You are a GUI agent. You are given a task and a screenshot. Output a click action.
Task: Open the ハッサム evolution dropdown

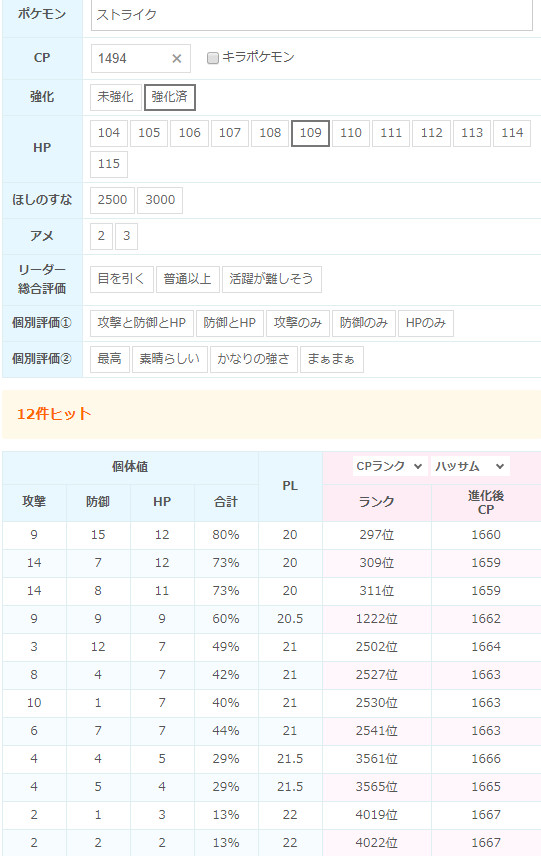click(470, 467)
